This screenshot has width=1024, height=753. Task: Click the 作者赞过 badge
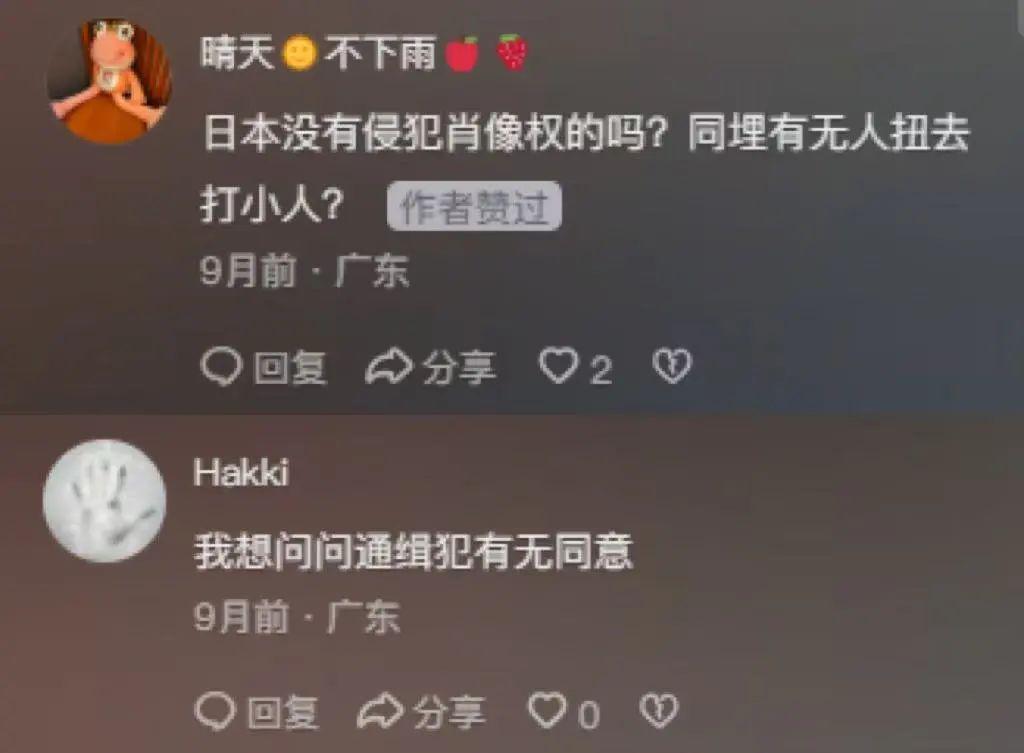474,206
